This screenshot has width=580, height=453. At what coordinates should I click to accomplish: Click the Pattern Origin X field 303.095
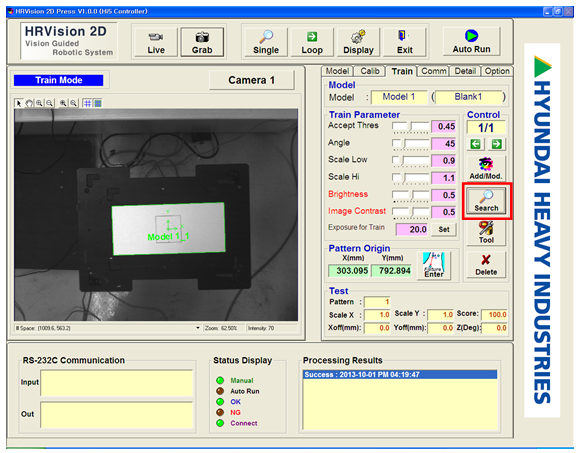tap(348, 271)
